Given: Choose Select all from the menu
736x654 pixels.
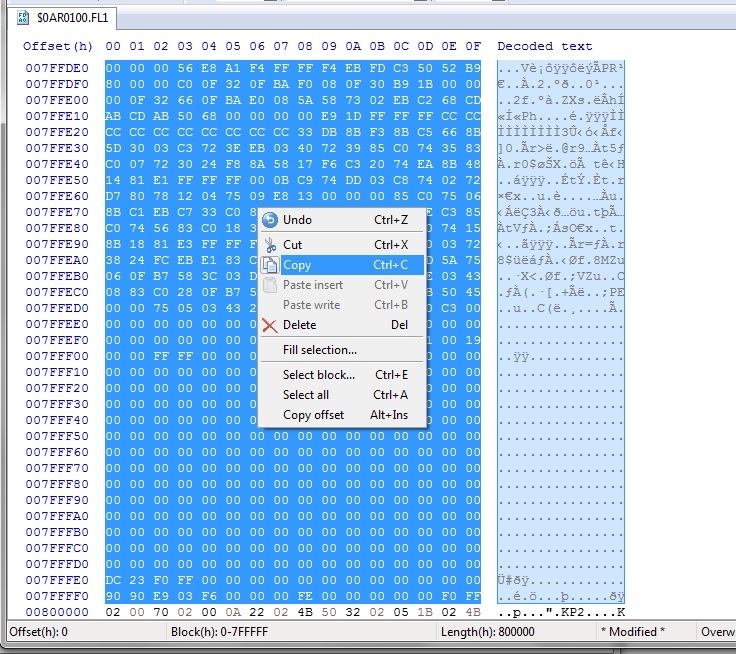Looking at the screenshot, I should (x=343, y=395).
